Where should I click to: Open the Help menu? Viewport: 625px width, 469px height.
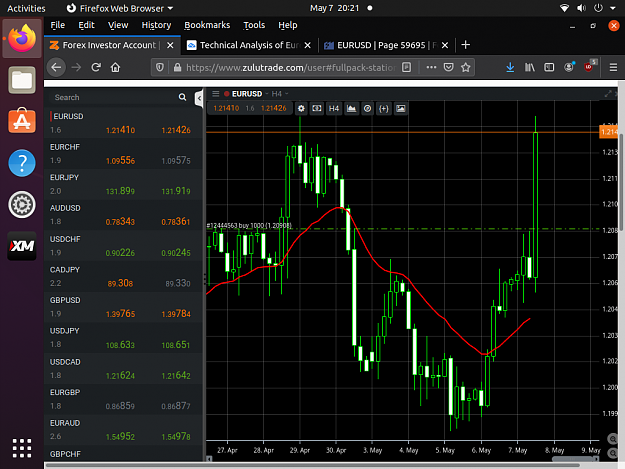[288, 25]
